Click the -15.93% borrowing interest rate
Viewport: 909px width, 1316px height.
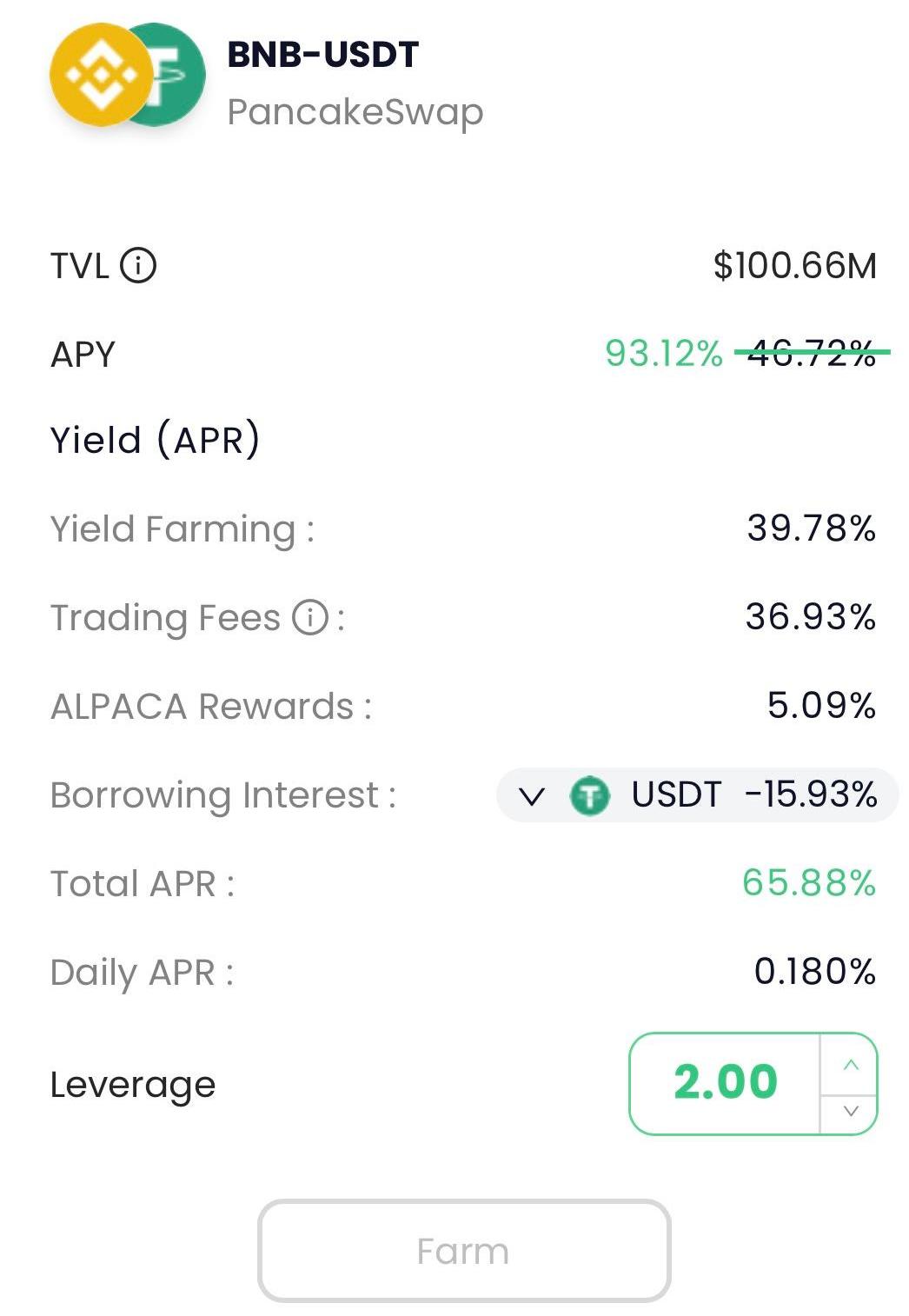tap(811, 794)
